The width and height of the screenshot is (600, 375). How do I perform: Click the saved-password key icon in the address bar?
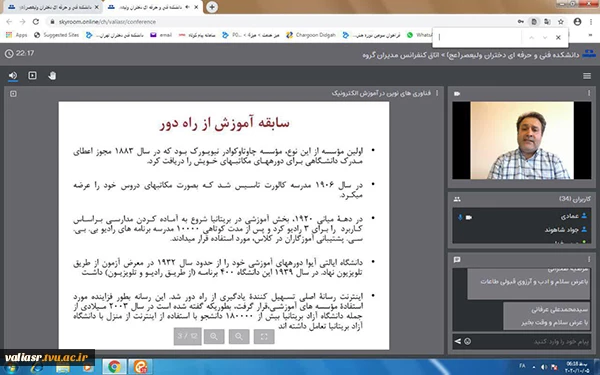point(520,22)
